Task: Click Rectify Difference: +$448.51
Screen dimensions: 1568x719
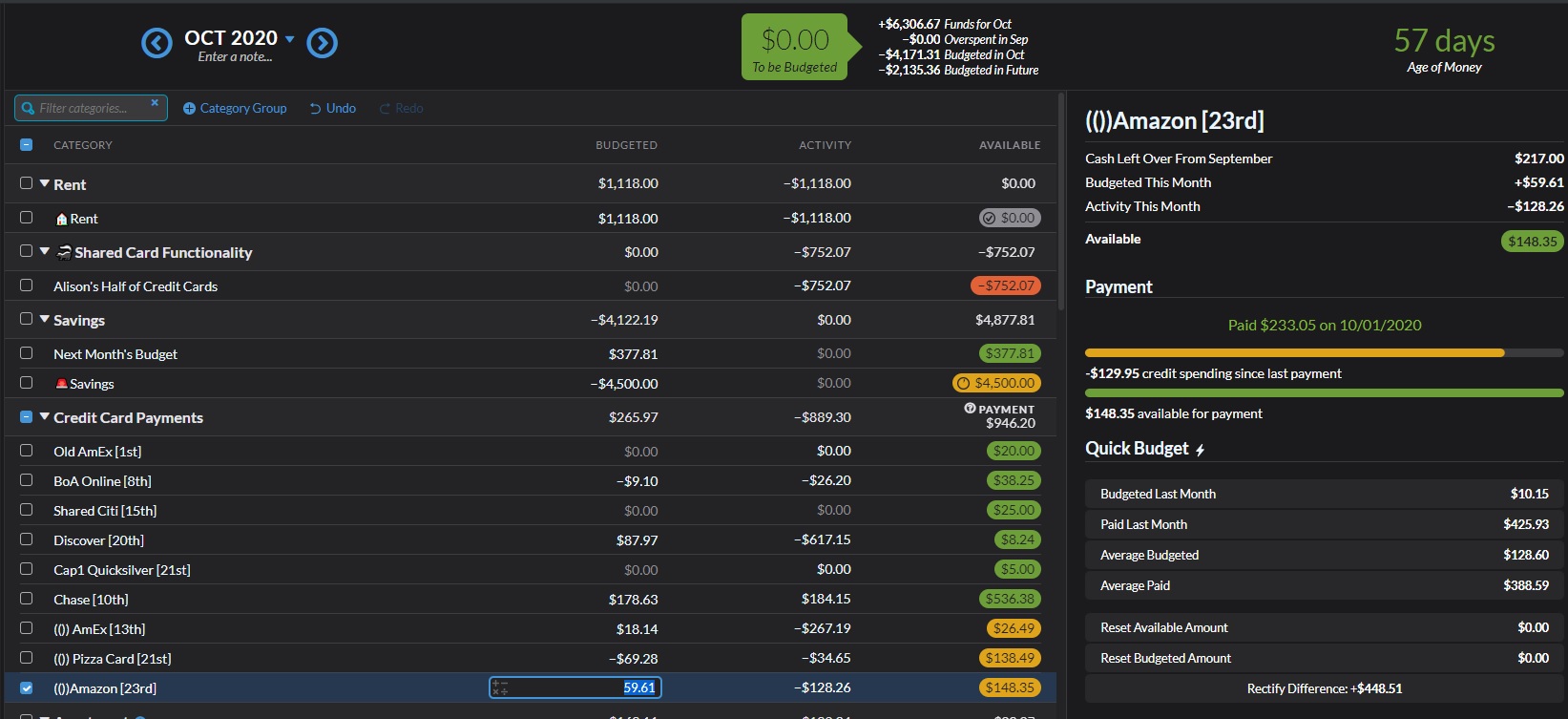Action: (1325, 688)
